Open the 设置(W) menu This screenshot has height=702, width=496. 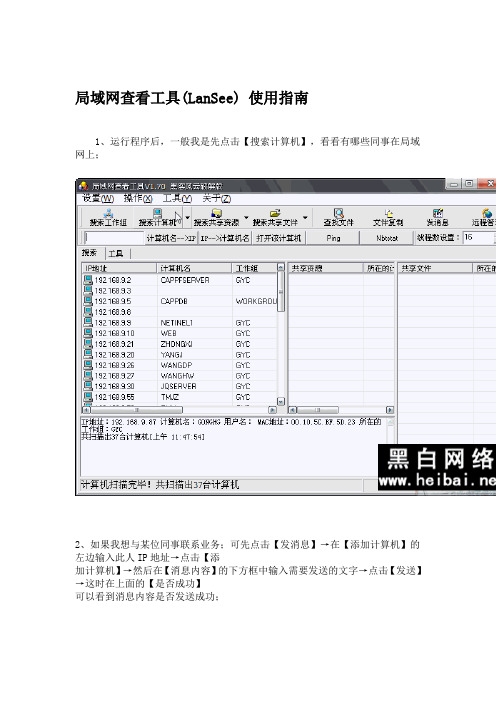tap(98, 198)
